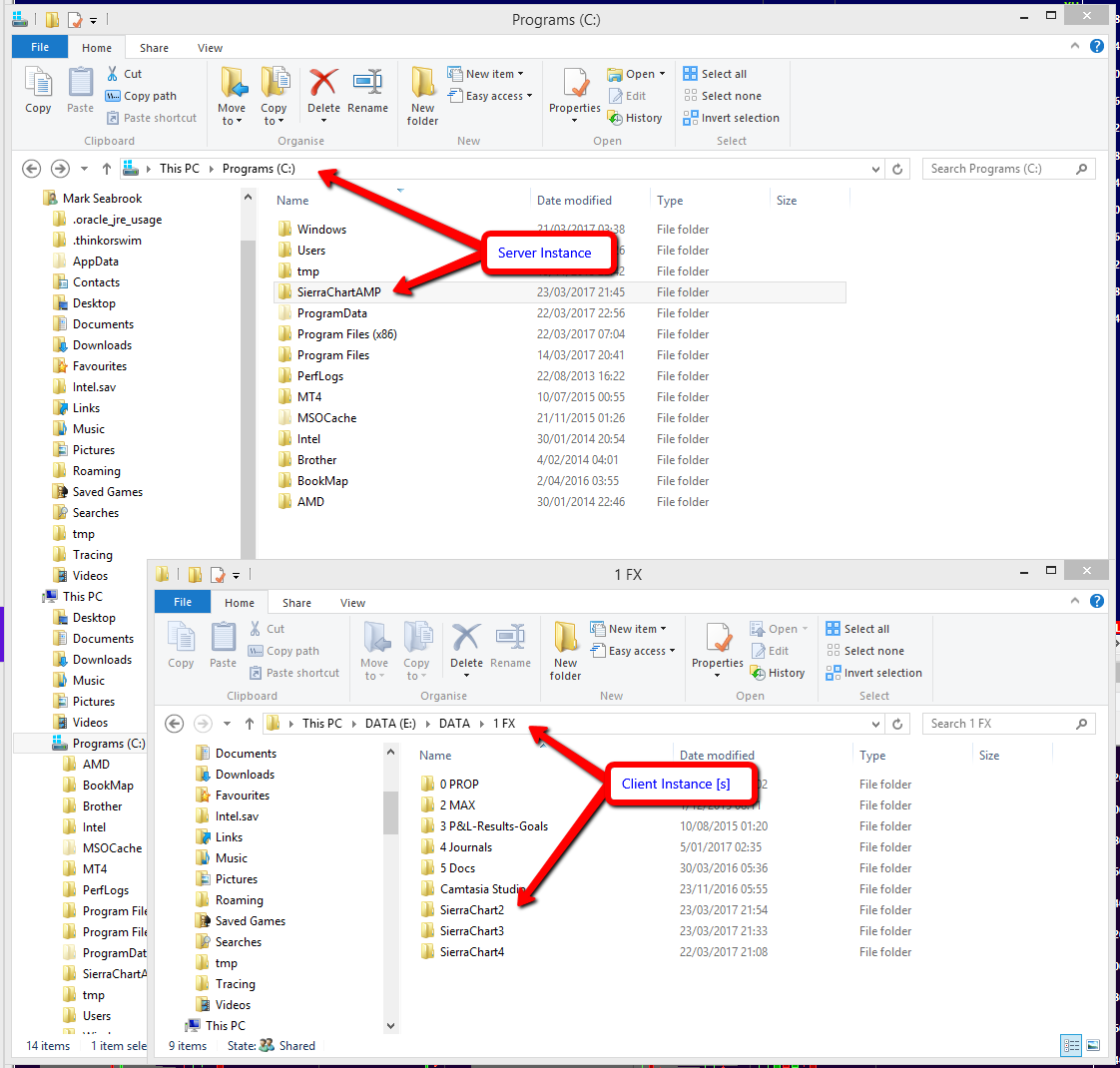This screenshot has width=1120, height=1068.
Task: Open recent locations dropdown in Programs (C:)
Action: [x=84, y=170]
